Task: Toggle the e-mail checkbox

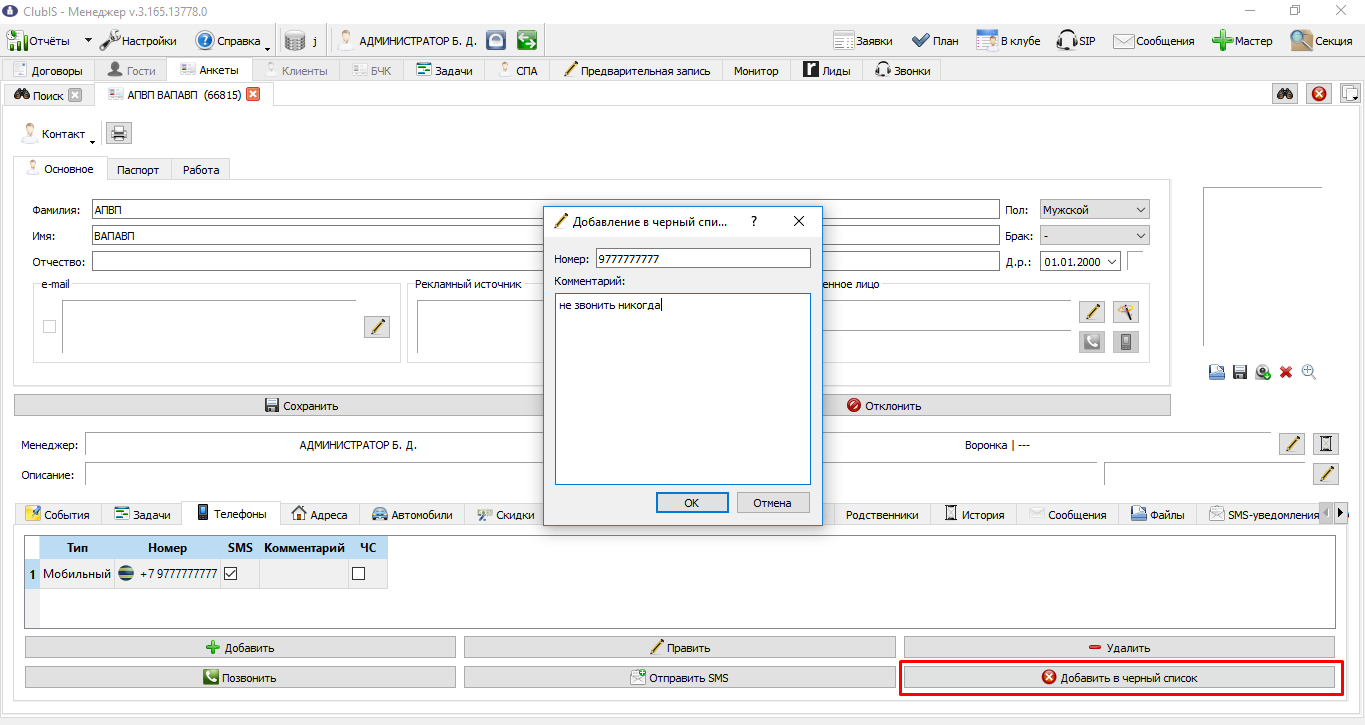Action: coord(50,326)
